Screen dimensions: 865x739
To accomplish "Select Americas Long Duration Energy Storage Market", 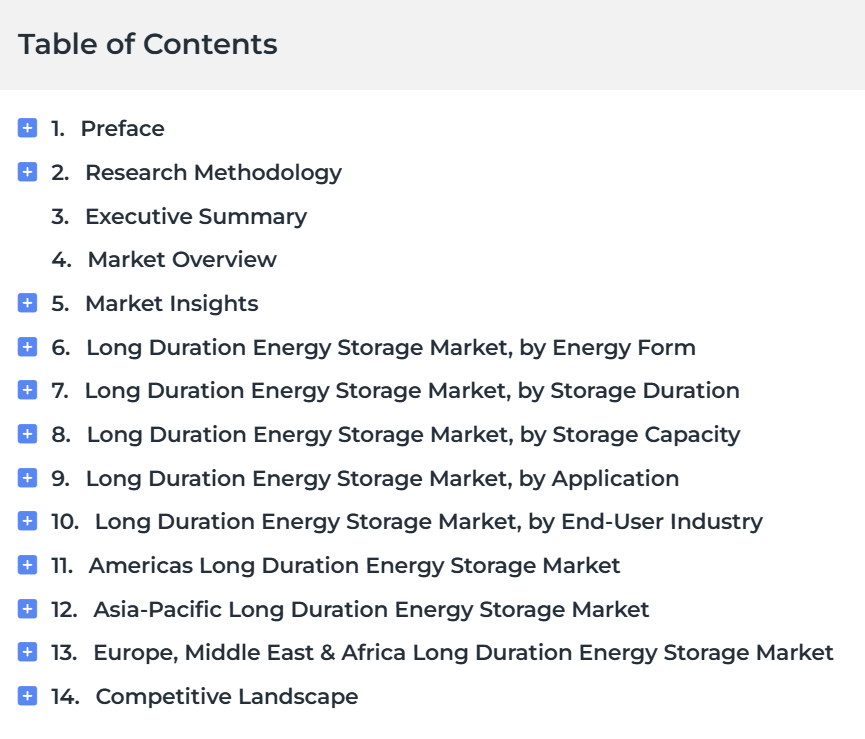I will click(x=354, y=565).
